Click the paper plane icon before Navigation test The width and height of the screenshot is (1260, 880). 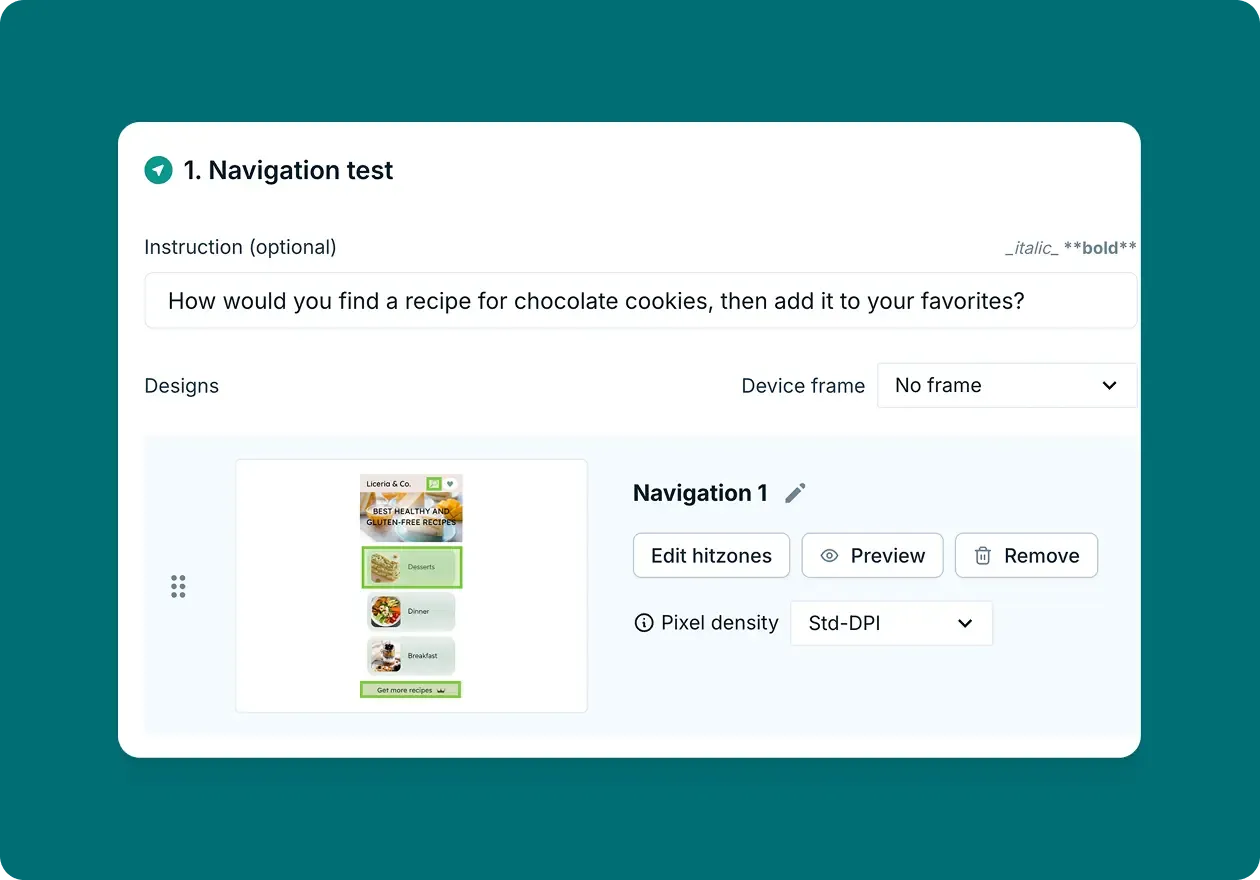(x=158, y=170)
